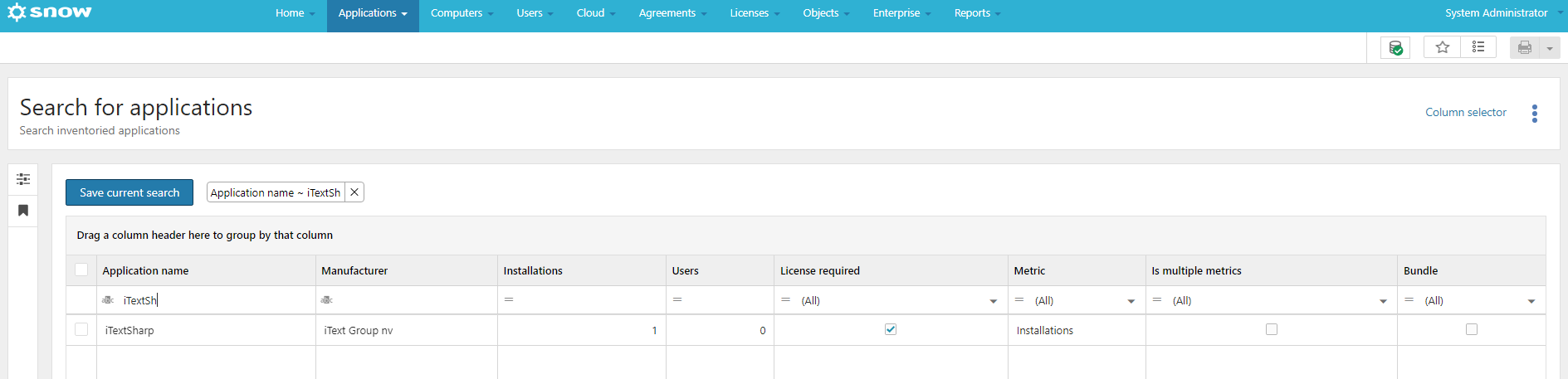1568x379 pixels.
Task: Click the users count 0 cell
Action: [720, 330]
